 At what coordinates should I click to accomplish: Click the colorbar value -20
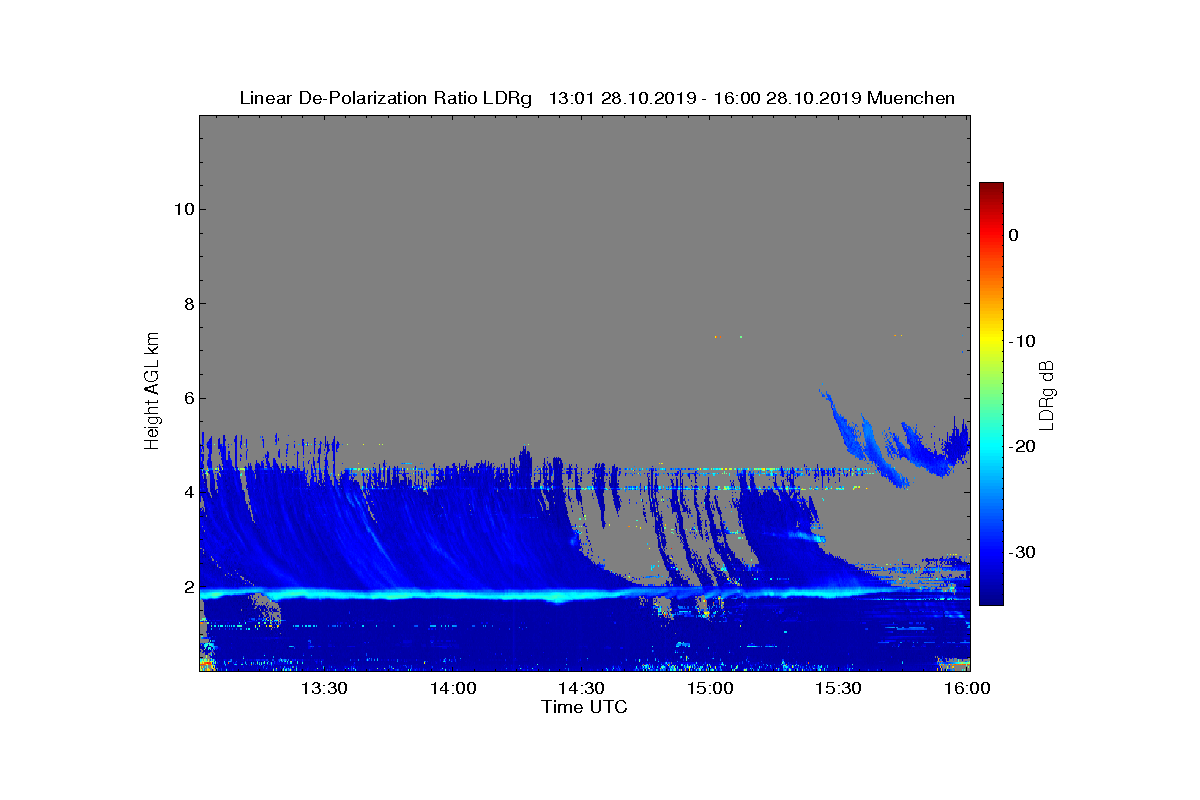pyautogui.click(x=1021, y=447)
